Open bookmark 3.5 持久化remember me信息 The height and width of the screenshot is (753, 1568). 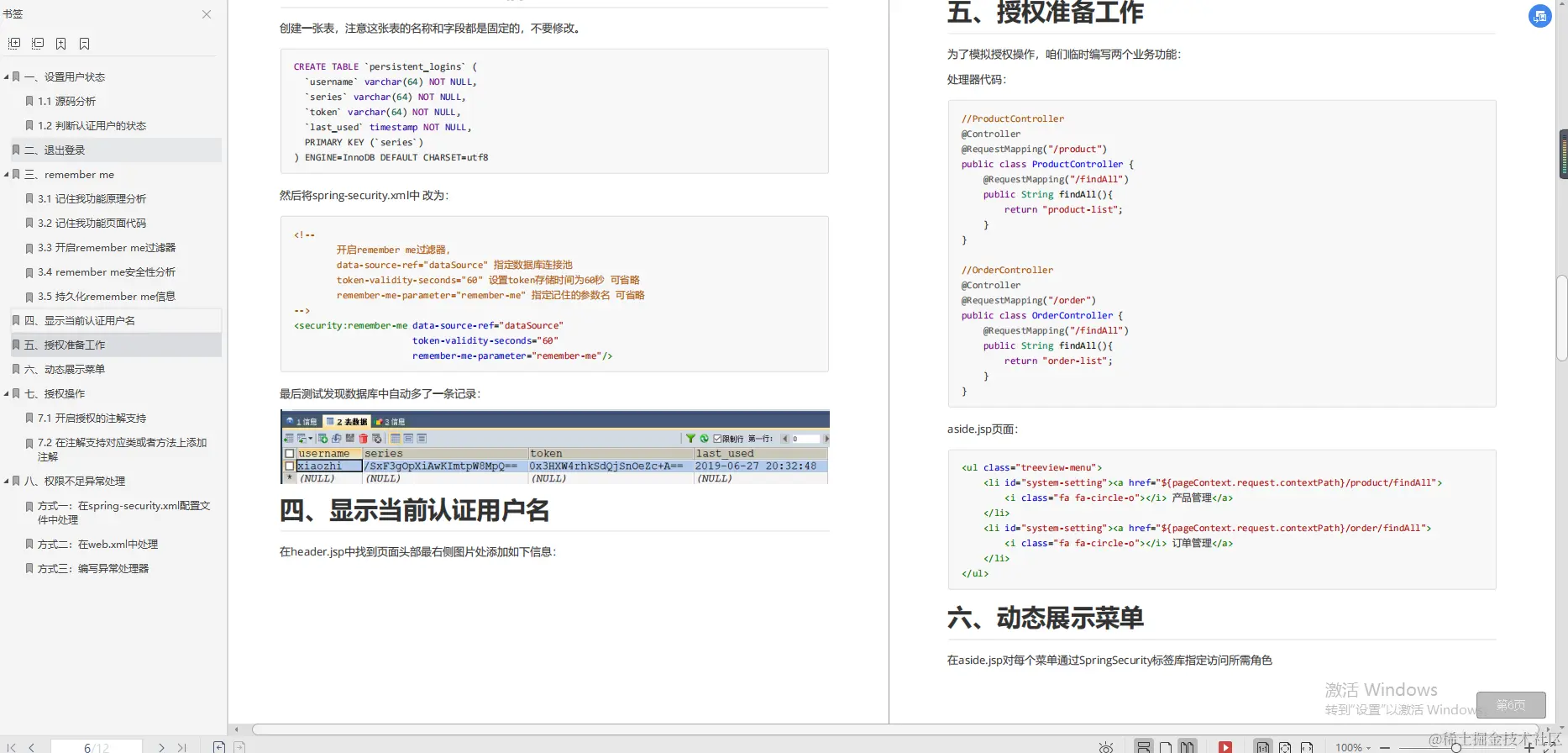click(107, 296)
